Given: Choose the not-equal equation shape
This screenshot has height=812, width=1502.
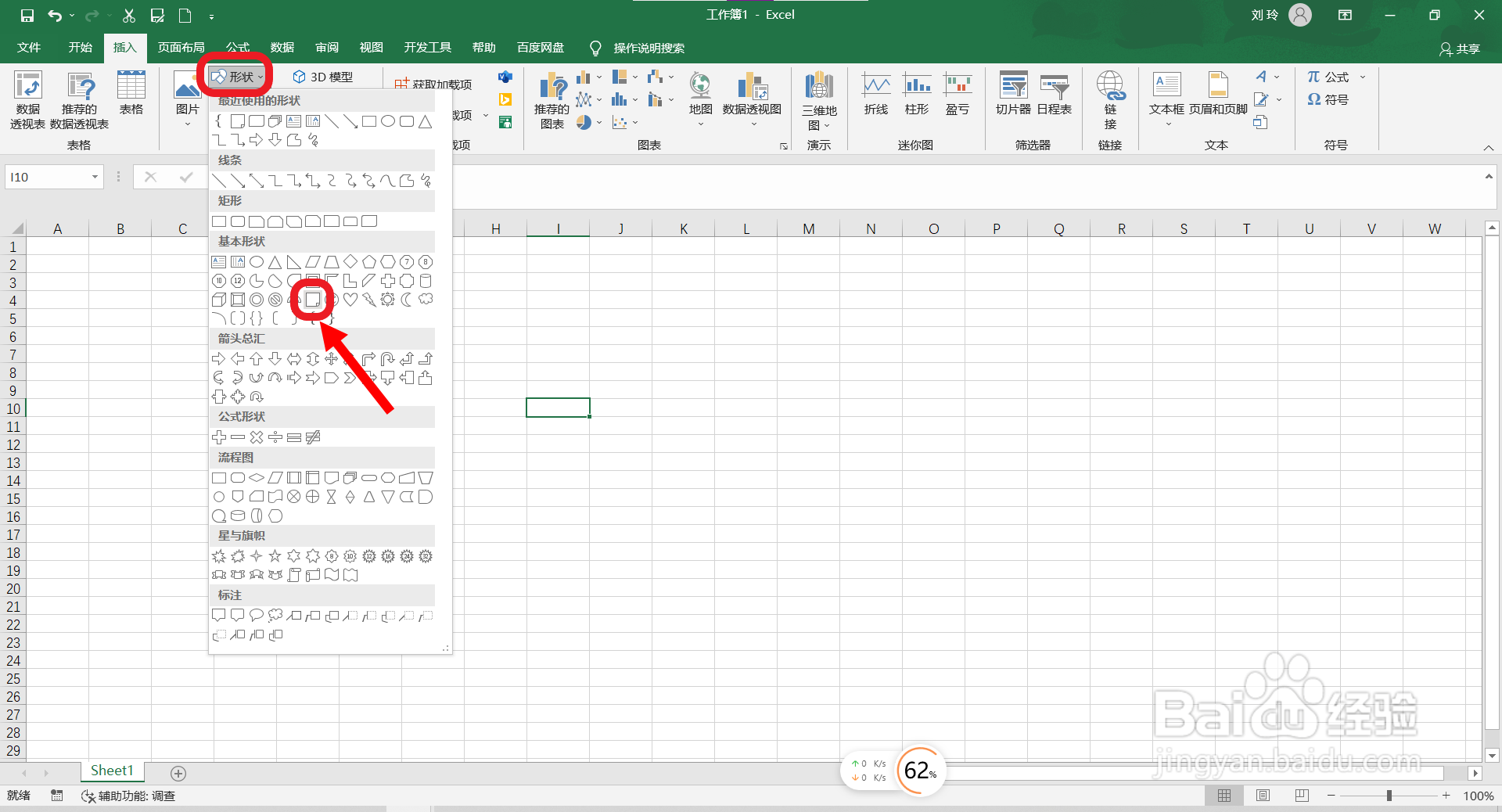Looking at the screenshot, I should 312,437.
